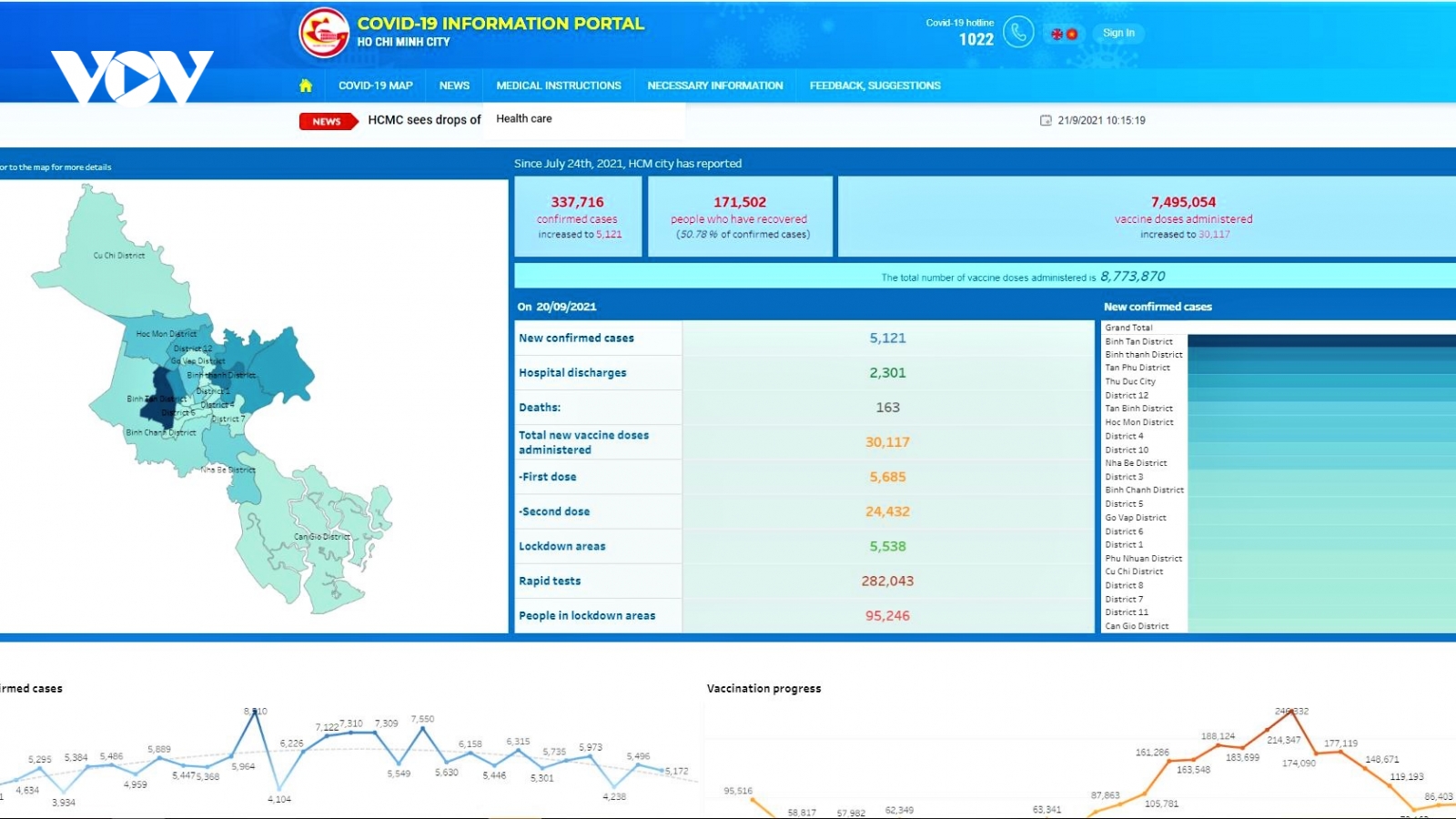Click the Grand Total row label
This screenshot has width=1456, height=819.
tap(1128, 328)
